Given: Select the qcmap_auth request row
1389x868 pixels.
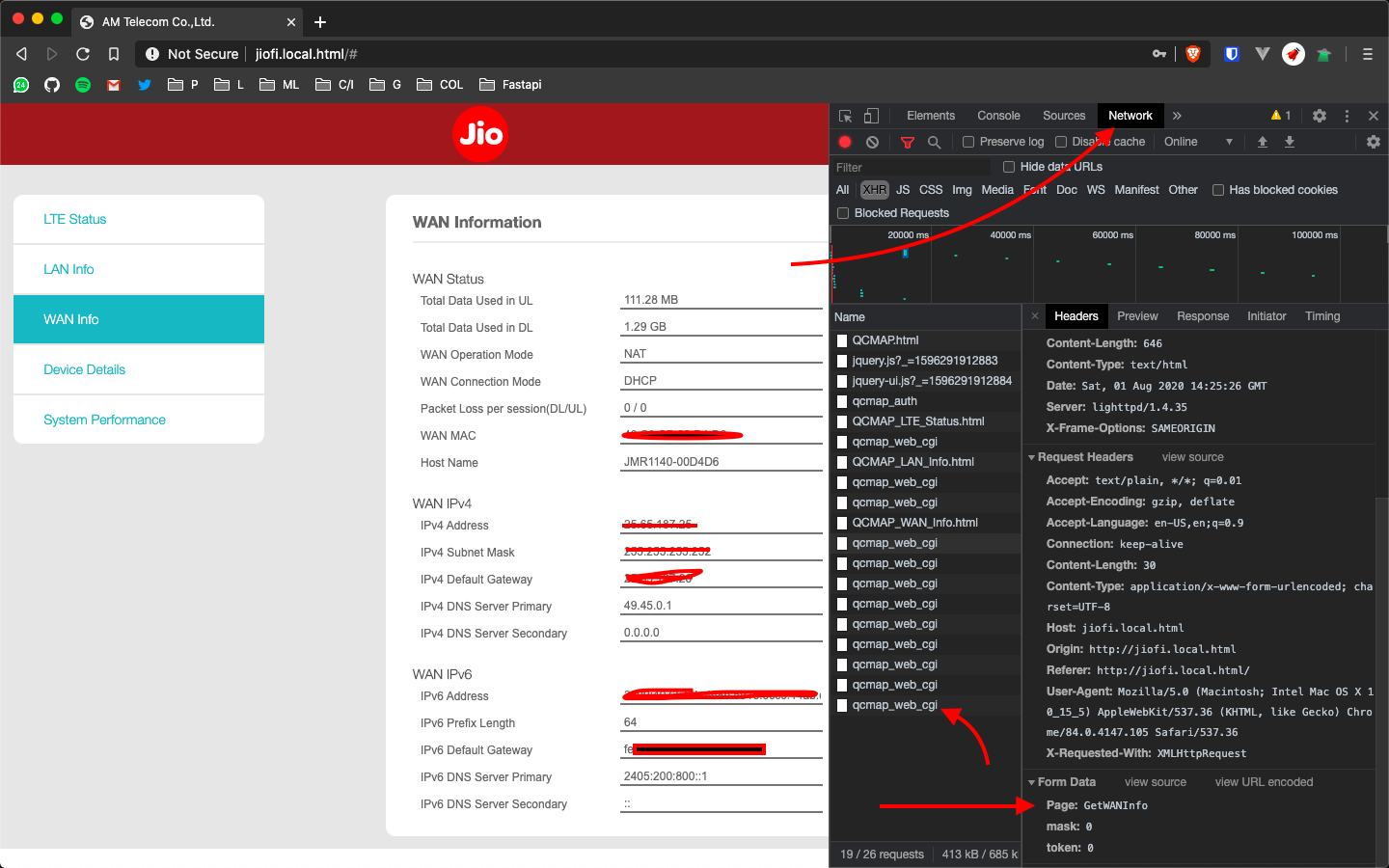Looking at the screenshot, I should click(x=926, y=401).
